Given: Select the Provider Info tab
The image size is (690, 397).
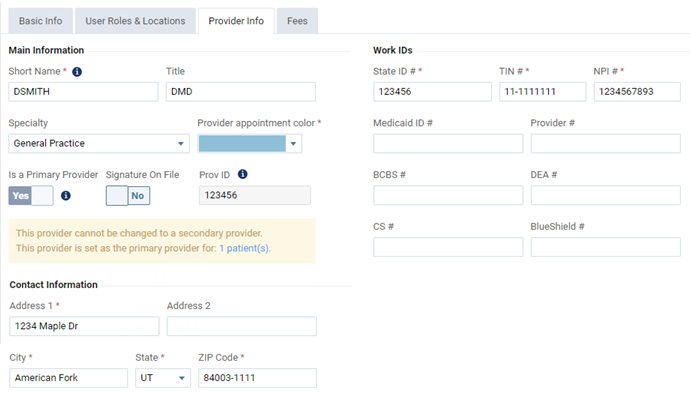Looking at the screenshot, I should pos(236,21).
